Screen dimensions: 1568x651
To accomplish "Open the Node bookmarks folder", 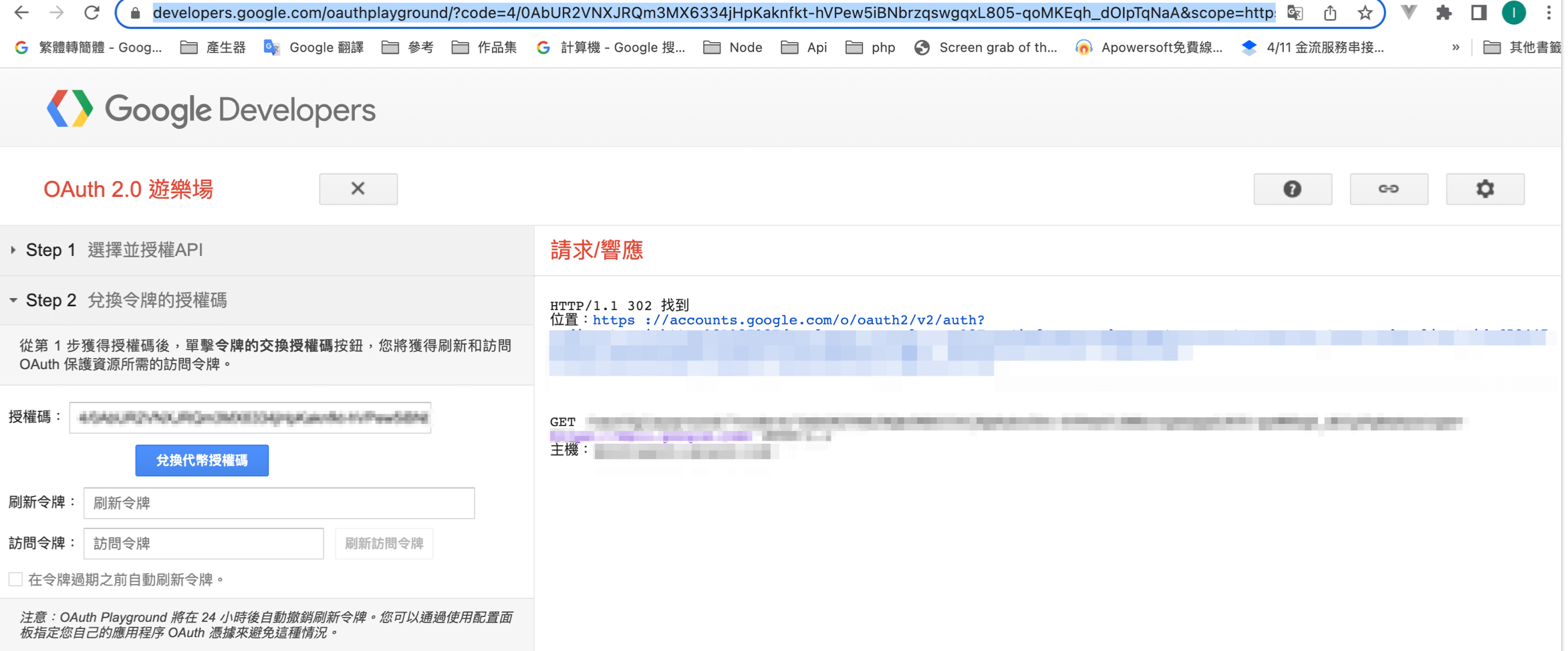I will pos(733,47).
